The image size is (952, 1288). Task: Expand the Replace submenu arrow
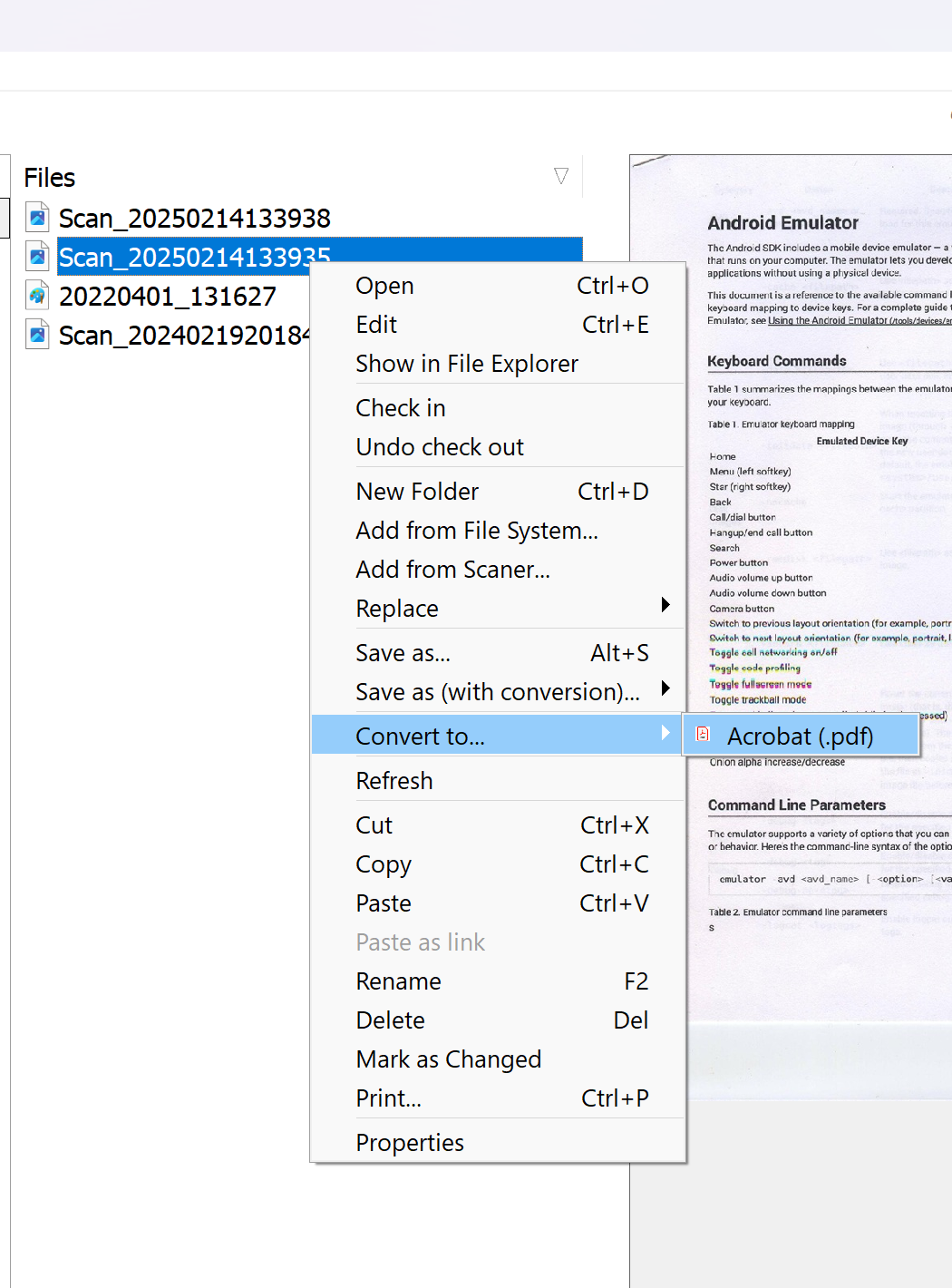click(665, 605)
